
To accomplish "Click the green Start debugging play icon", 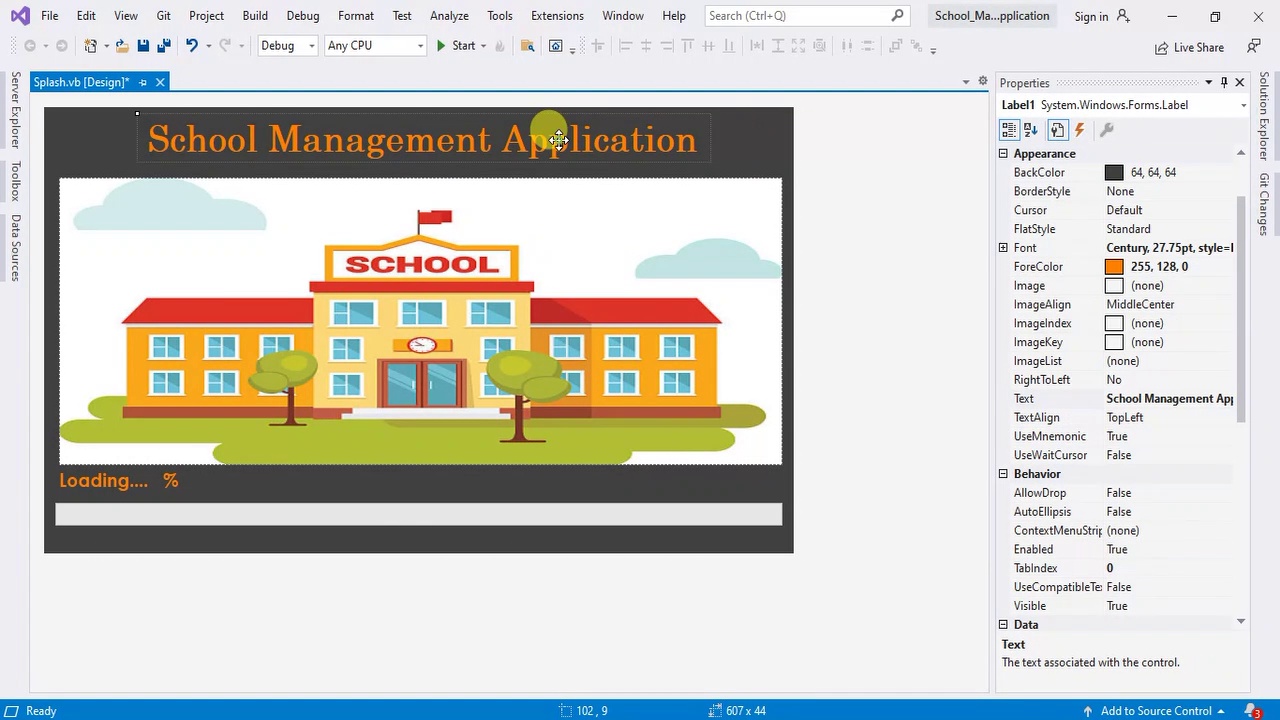I will [x=441, y=46].
